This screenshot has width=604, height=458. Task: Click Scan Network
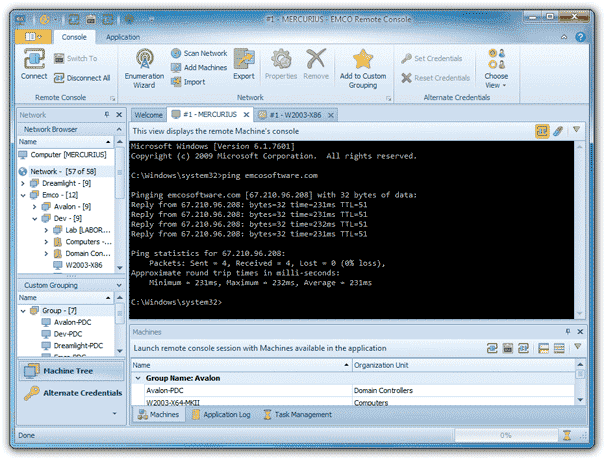[199, 53]
